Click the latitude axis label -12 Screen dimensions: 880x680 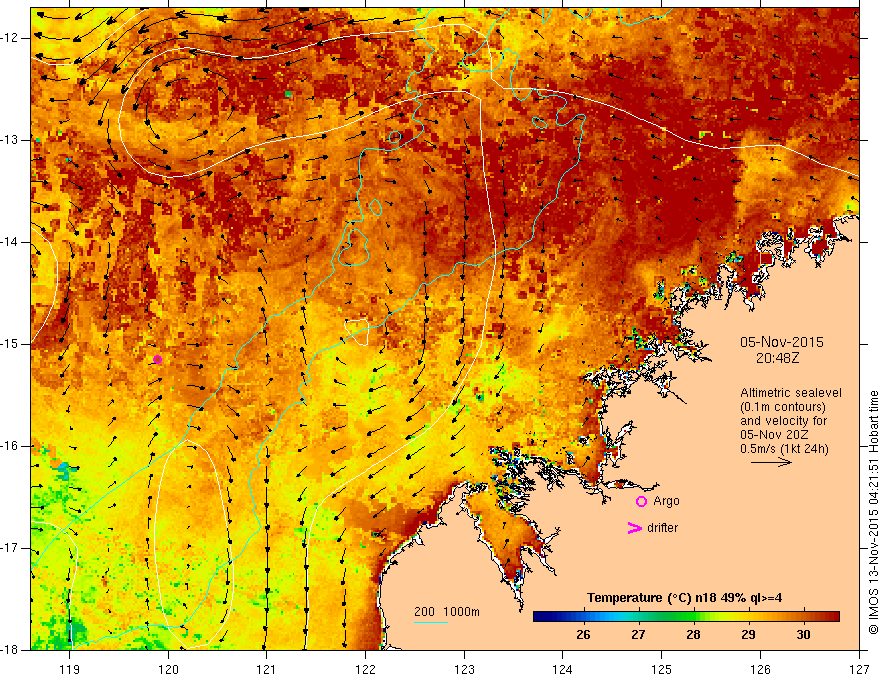coord(11,38)
